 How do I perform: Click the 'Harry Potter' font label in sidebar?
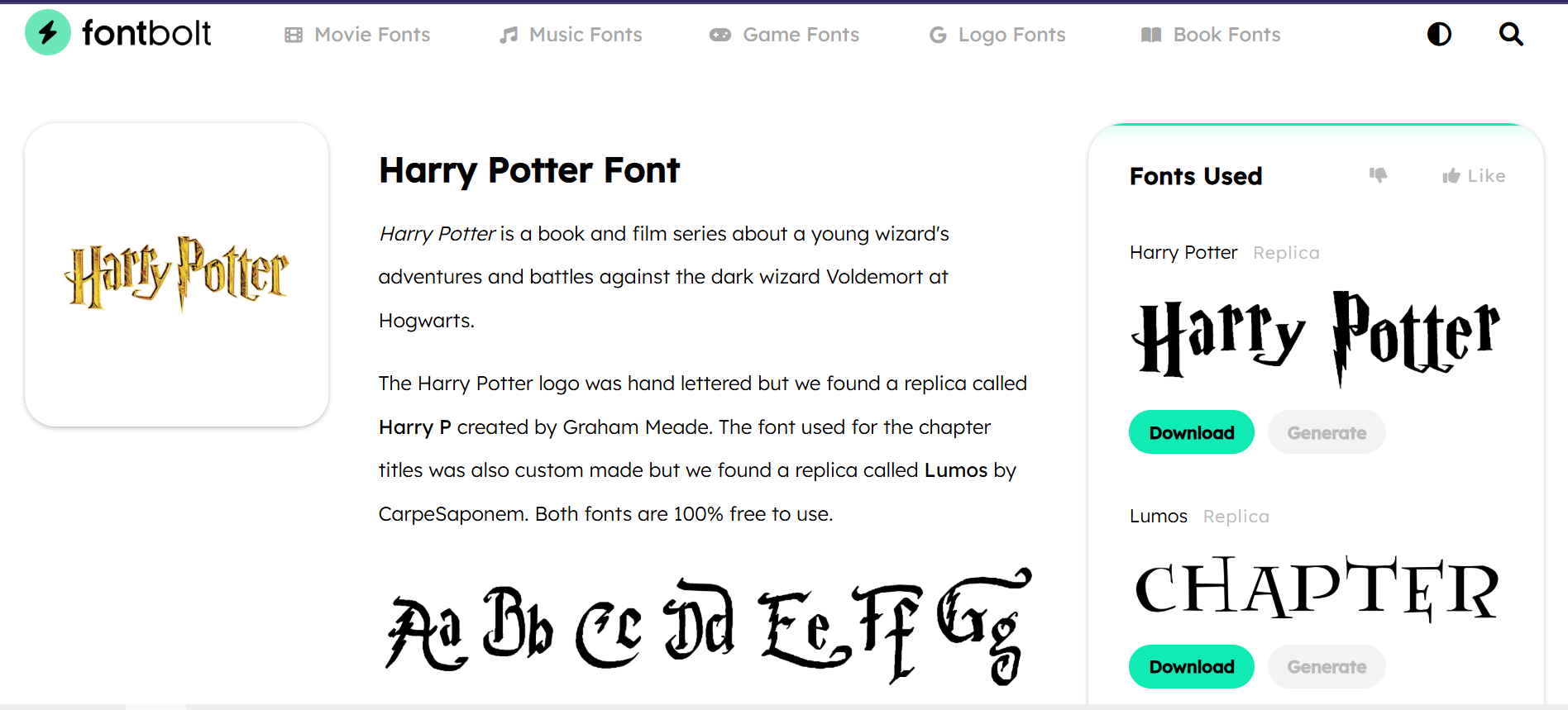1183,253
